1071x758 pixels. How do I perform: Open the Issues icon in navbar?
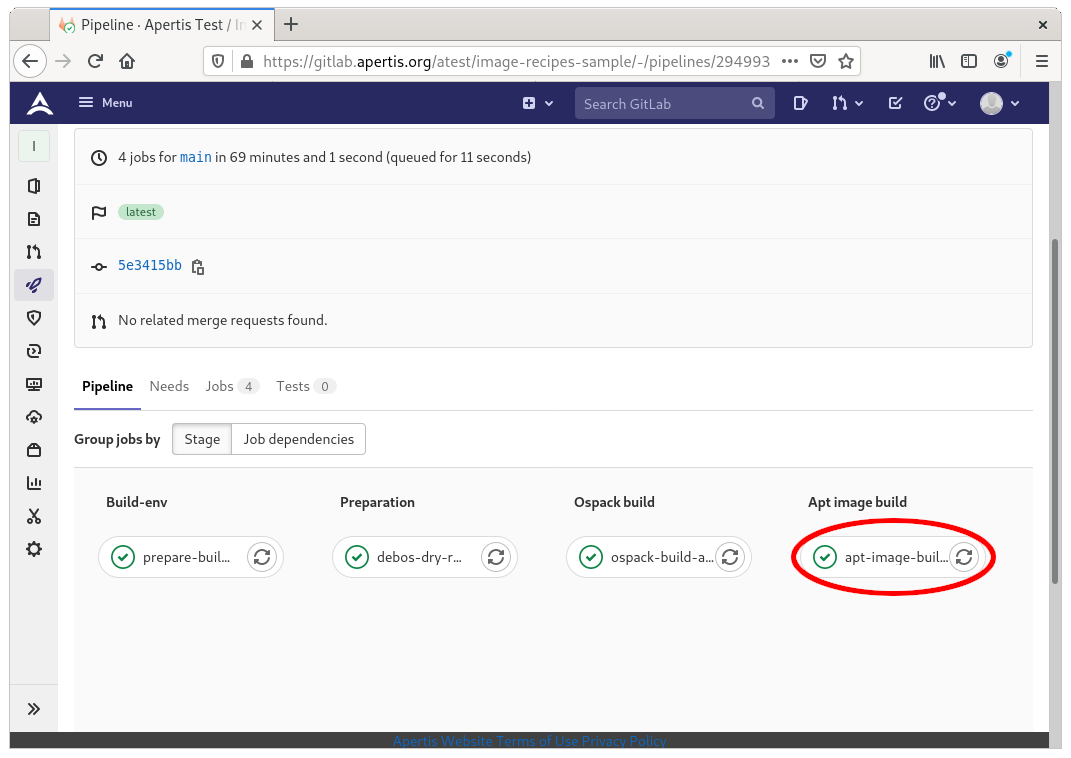pos(800,103)
